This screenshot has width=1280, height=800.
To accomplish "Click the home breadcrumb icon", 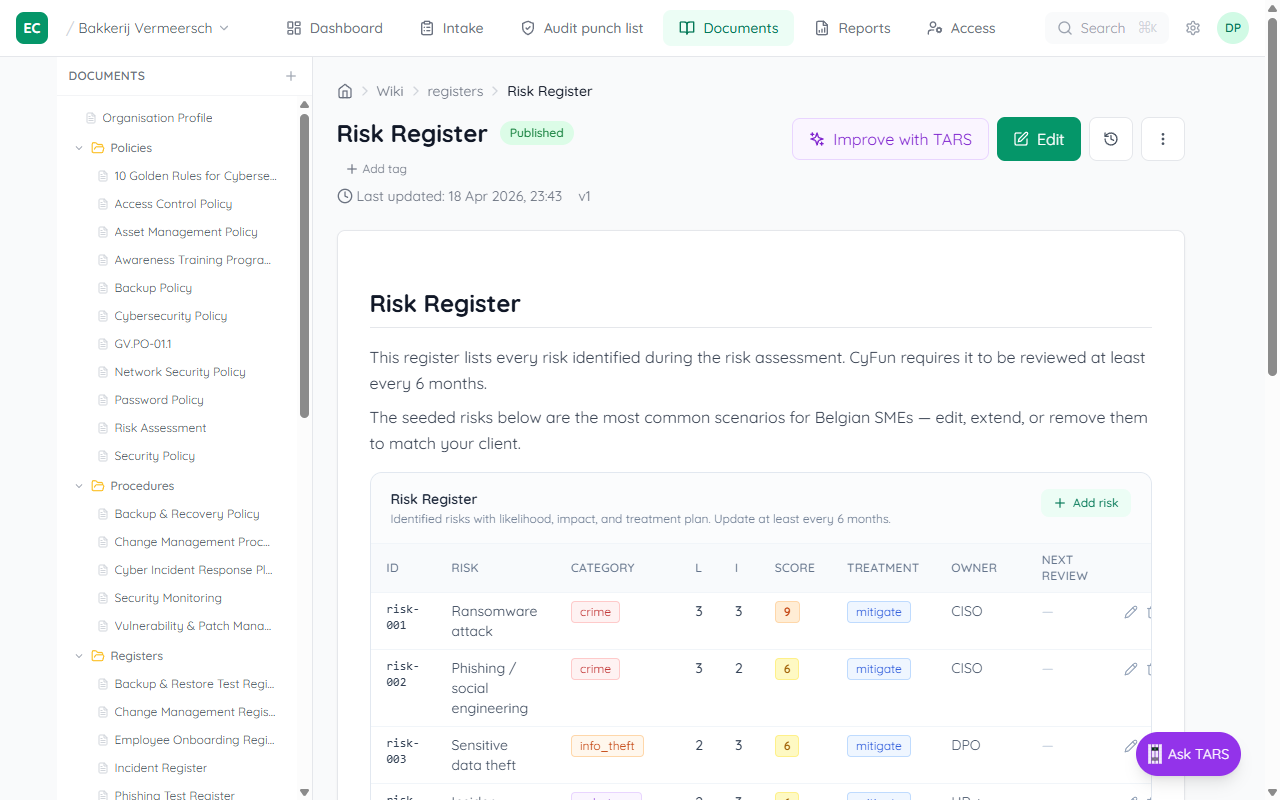I will click(x=344, y=90).
